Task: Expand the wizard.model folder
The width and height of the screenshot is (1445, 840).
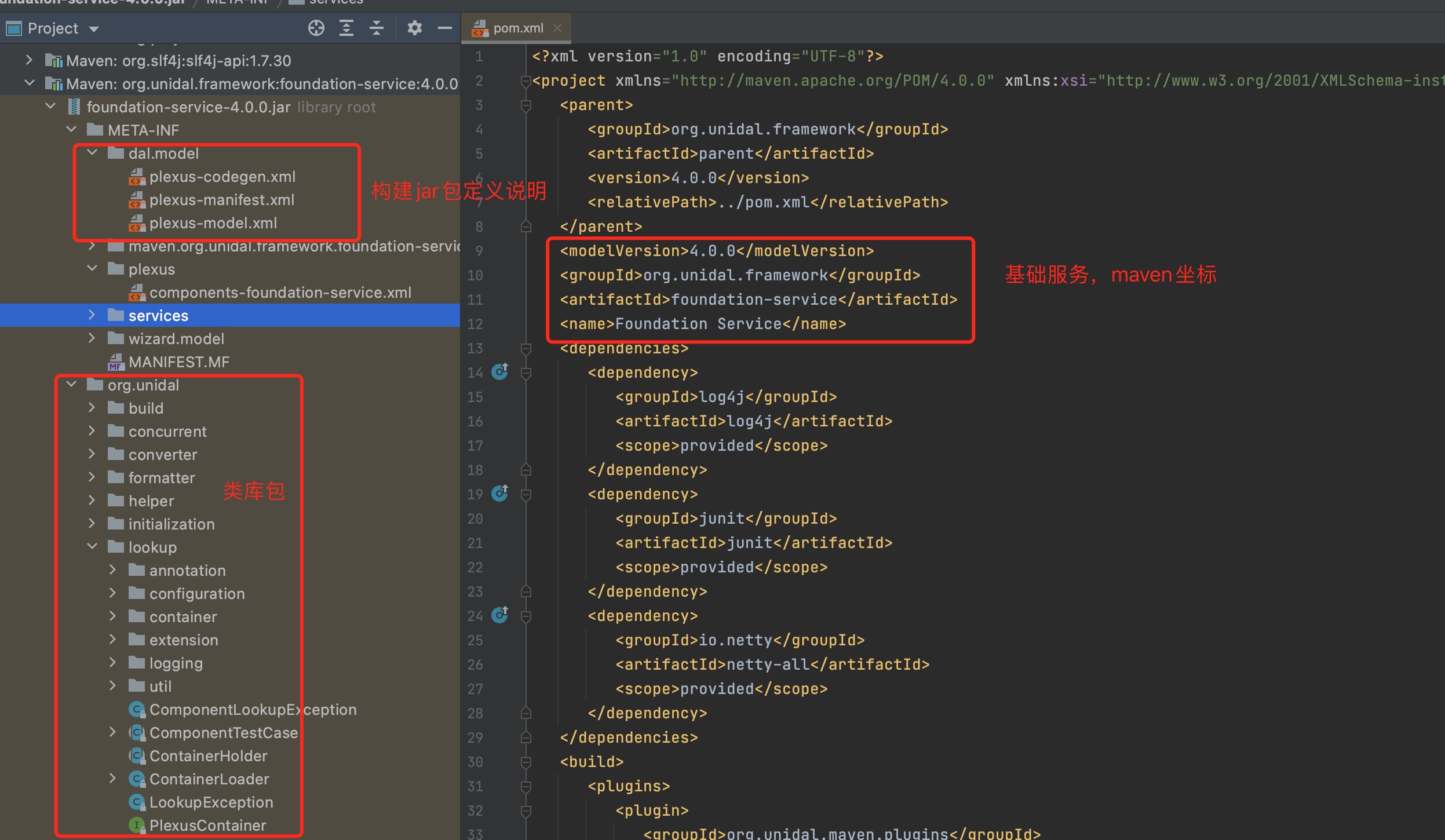Action: tap(92, 338)
